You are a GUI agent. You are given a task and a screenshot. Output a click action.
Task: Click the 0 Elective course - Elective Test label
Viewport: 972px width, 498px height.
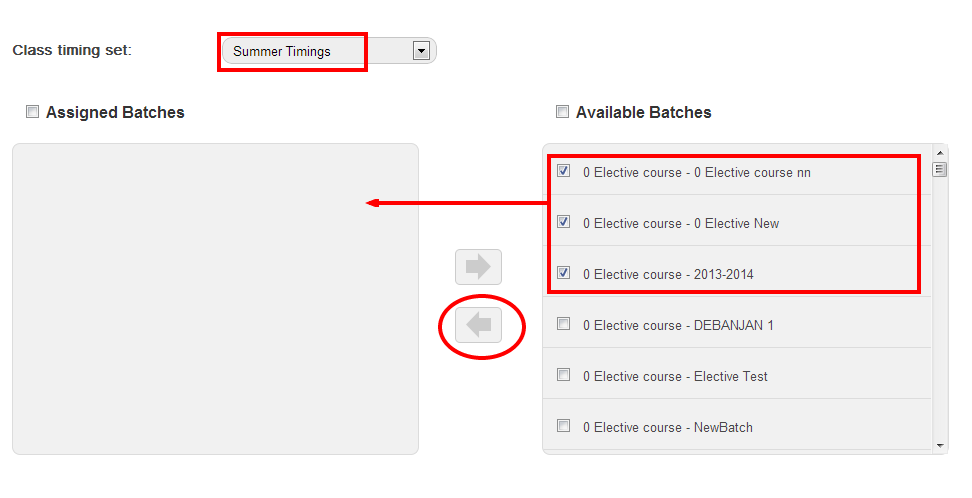coord(675,376)
